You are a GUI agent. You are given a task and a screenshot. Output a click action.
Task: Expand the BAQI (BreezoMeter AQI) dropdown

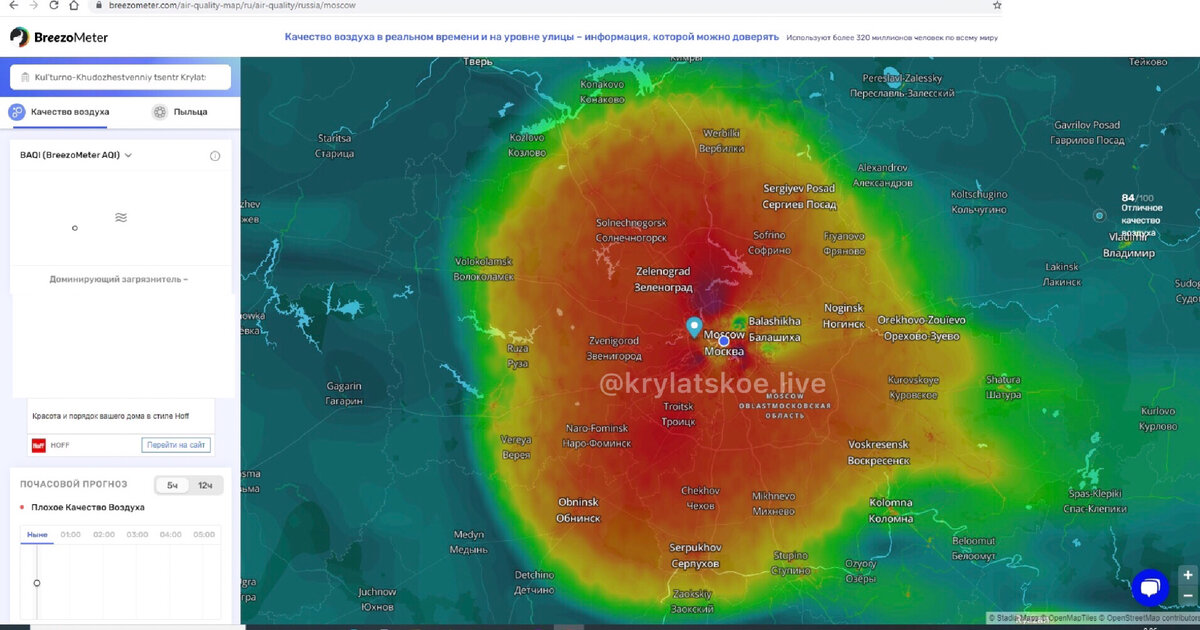click(77, 155)
